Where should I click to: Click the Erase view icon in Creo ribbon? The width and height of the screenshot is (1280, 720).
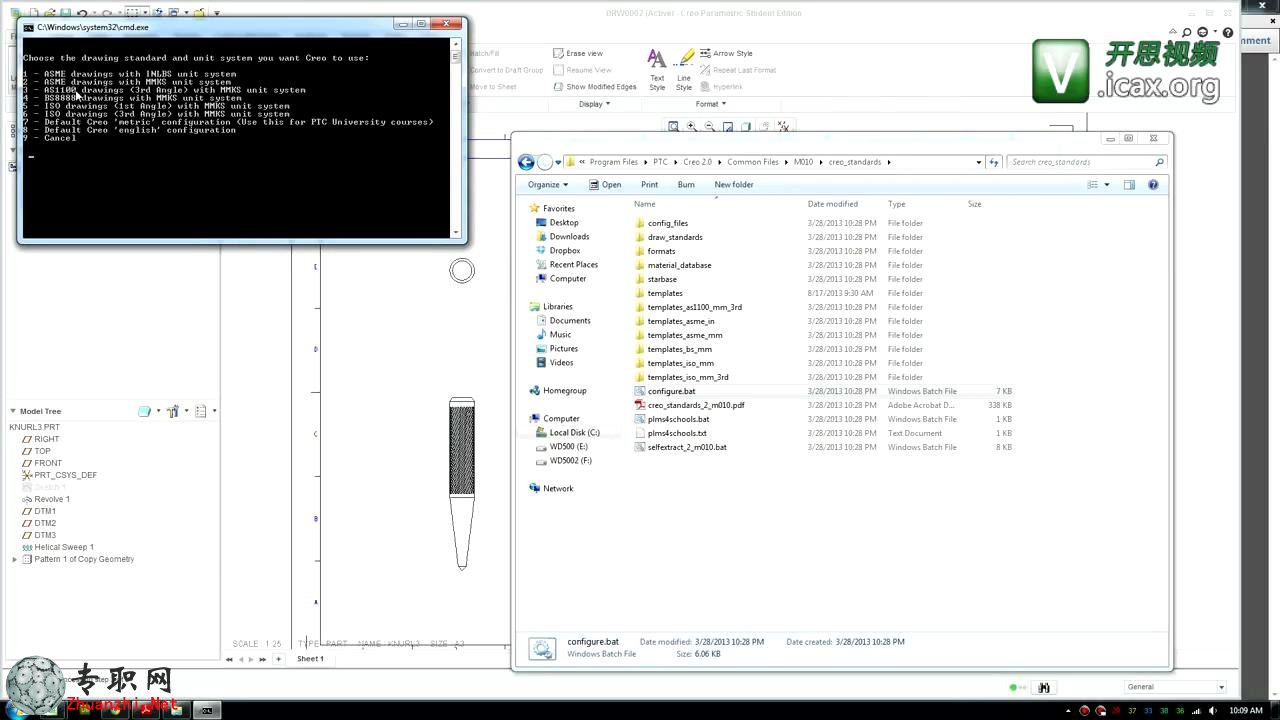click(x=559, y=53)
